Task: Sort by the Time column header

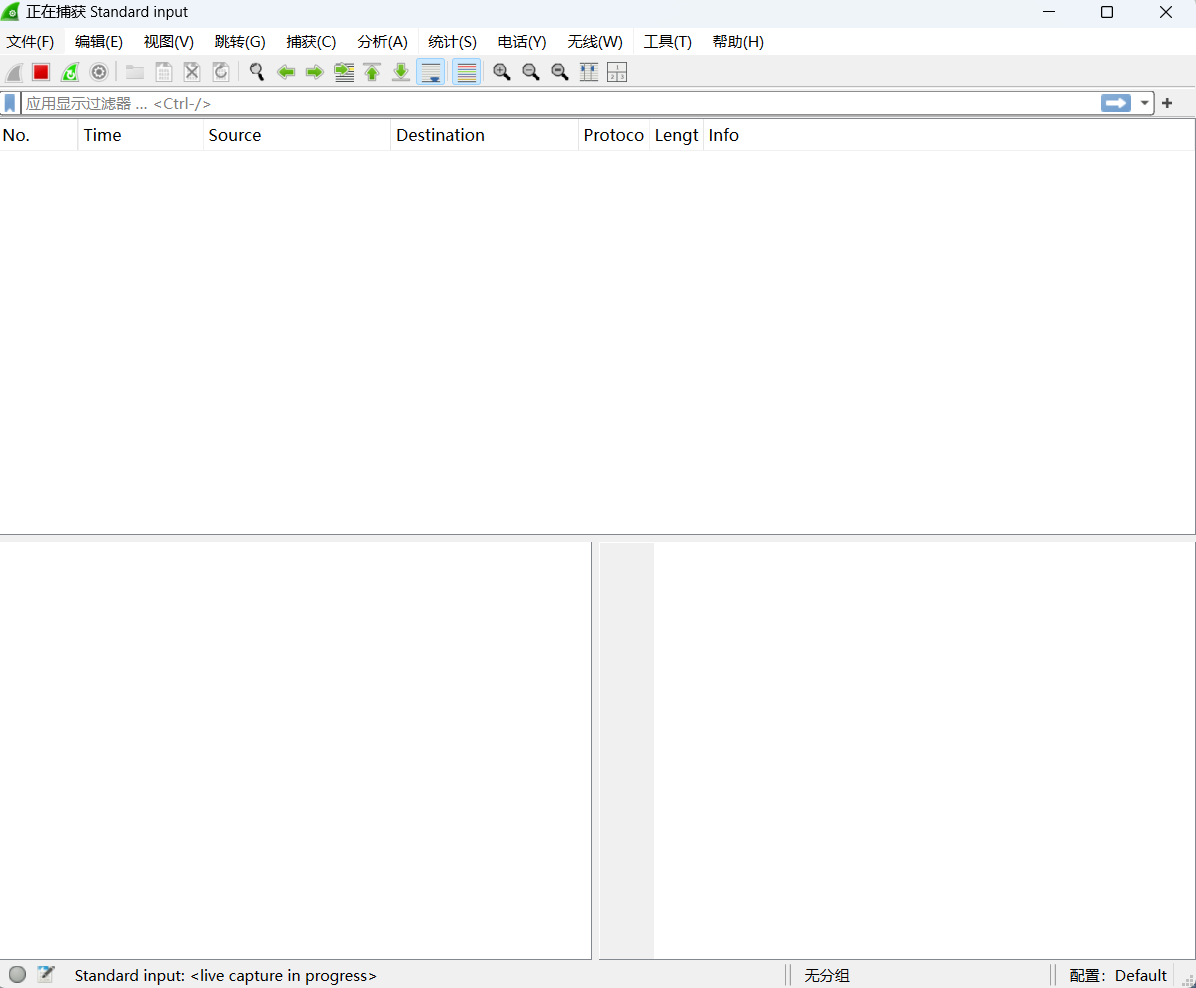Action: (x=140, y=135)
